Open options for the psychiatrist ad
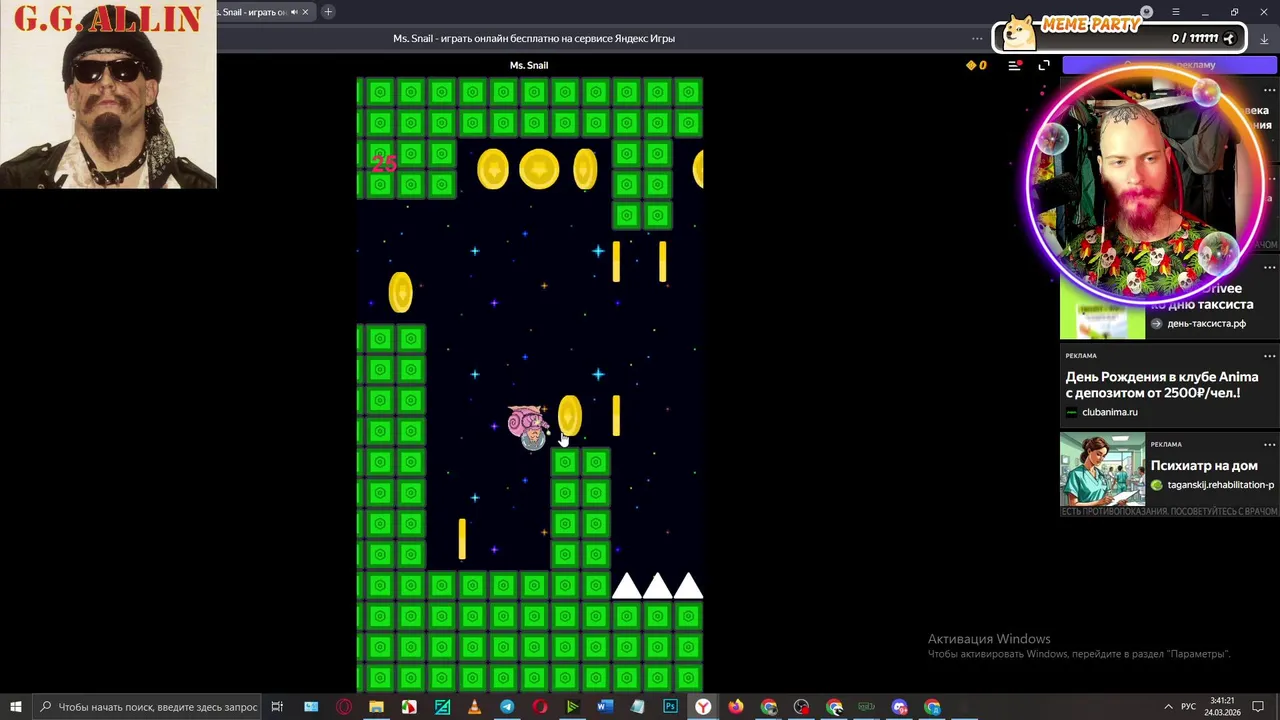Viewport: 1280px width, 720px height. (1269, 444)
